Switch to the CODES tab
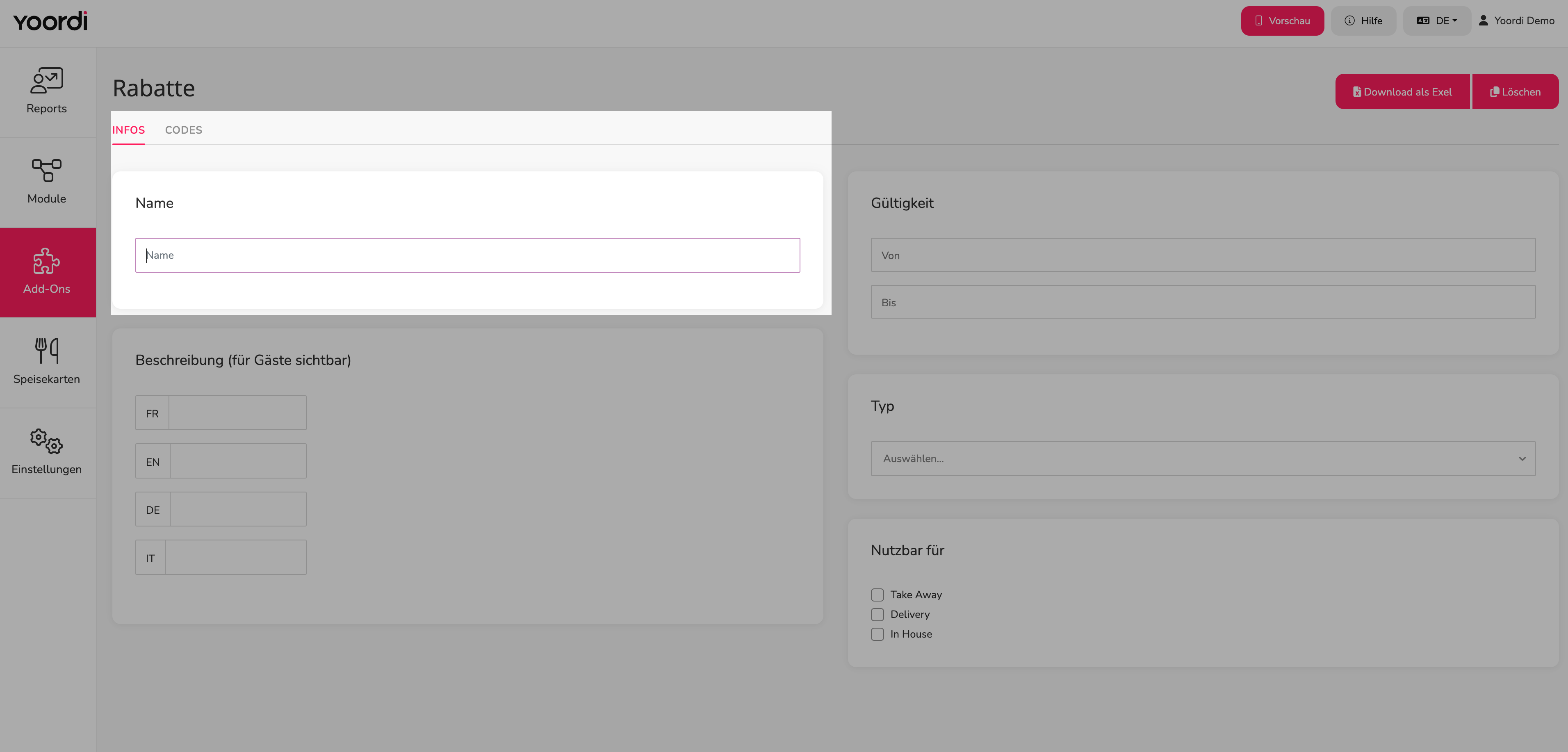Screen dimensions: 1568x752 click(x=184, y=130)
